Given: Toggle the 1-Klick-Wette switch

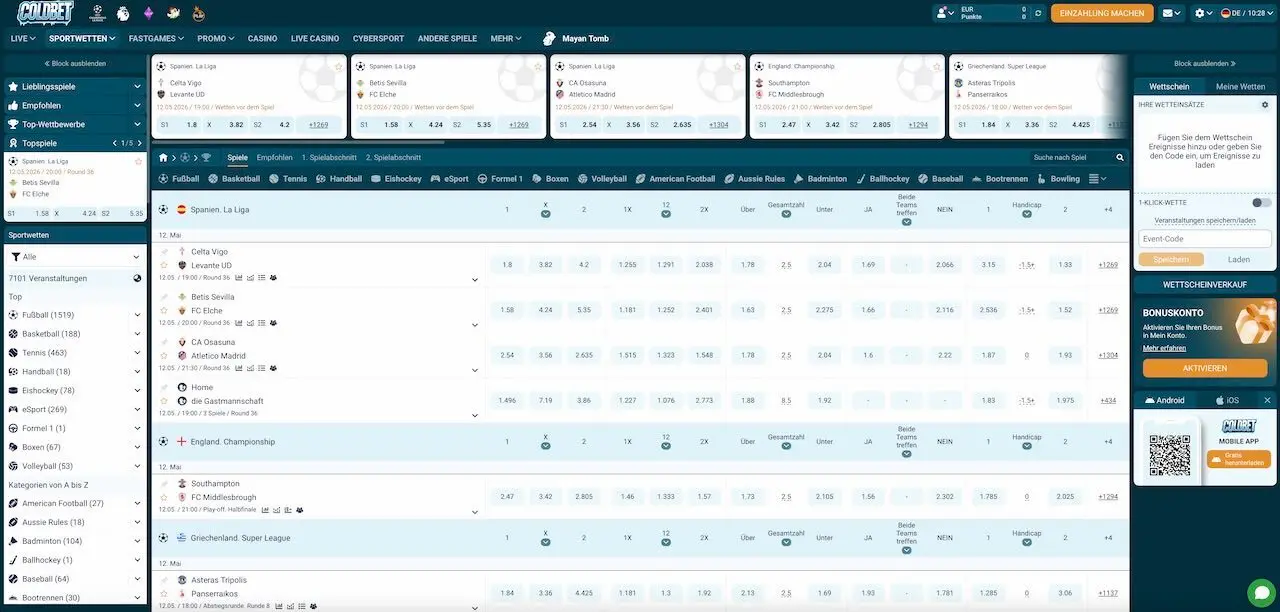Looking at the screenshot, I should click(1262, 202).
